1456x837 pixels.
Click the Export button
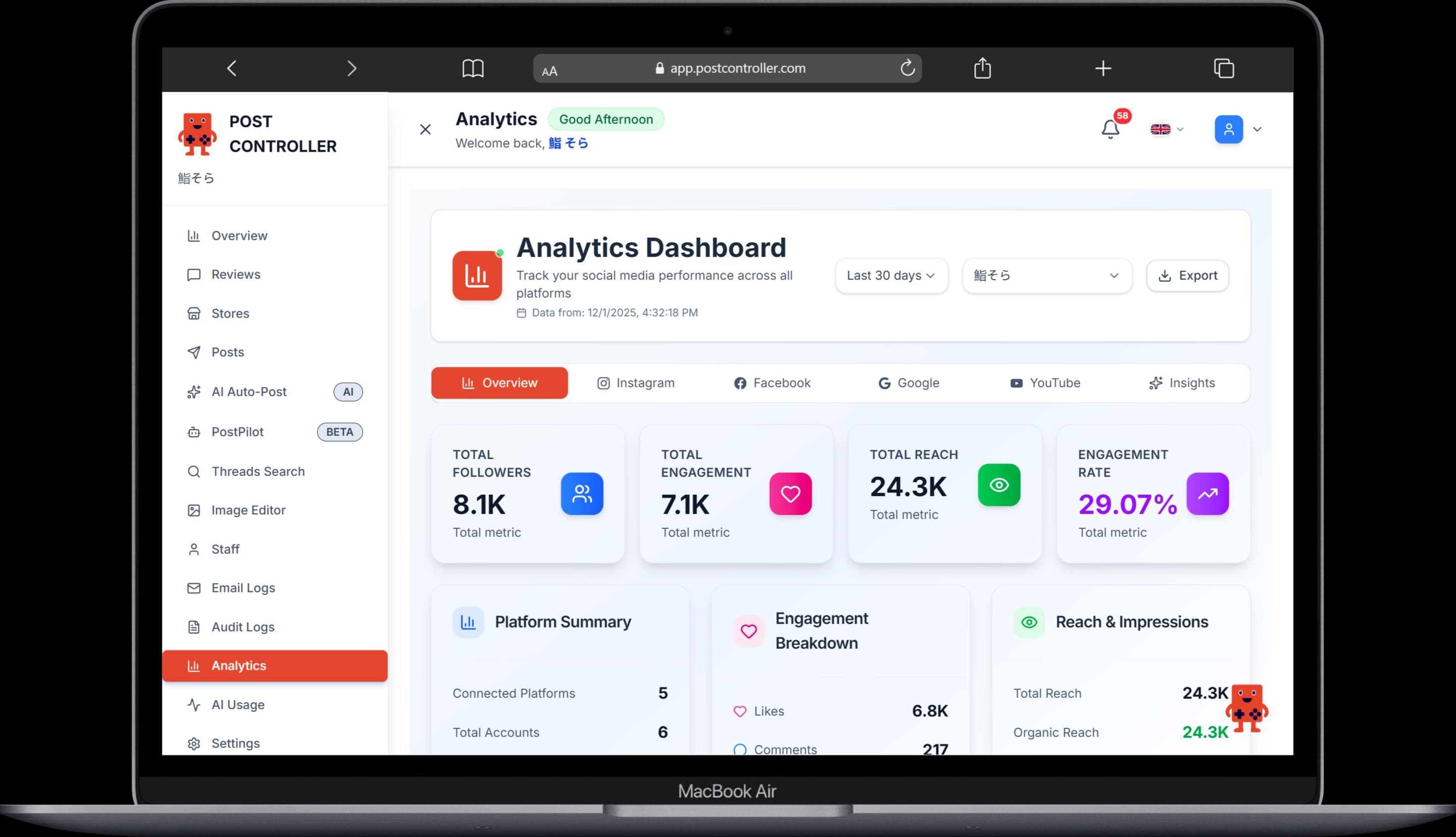click(x=1187, y=275)
